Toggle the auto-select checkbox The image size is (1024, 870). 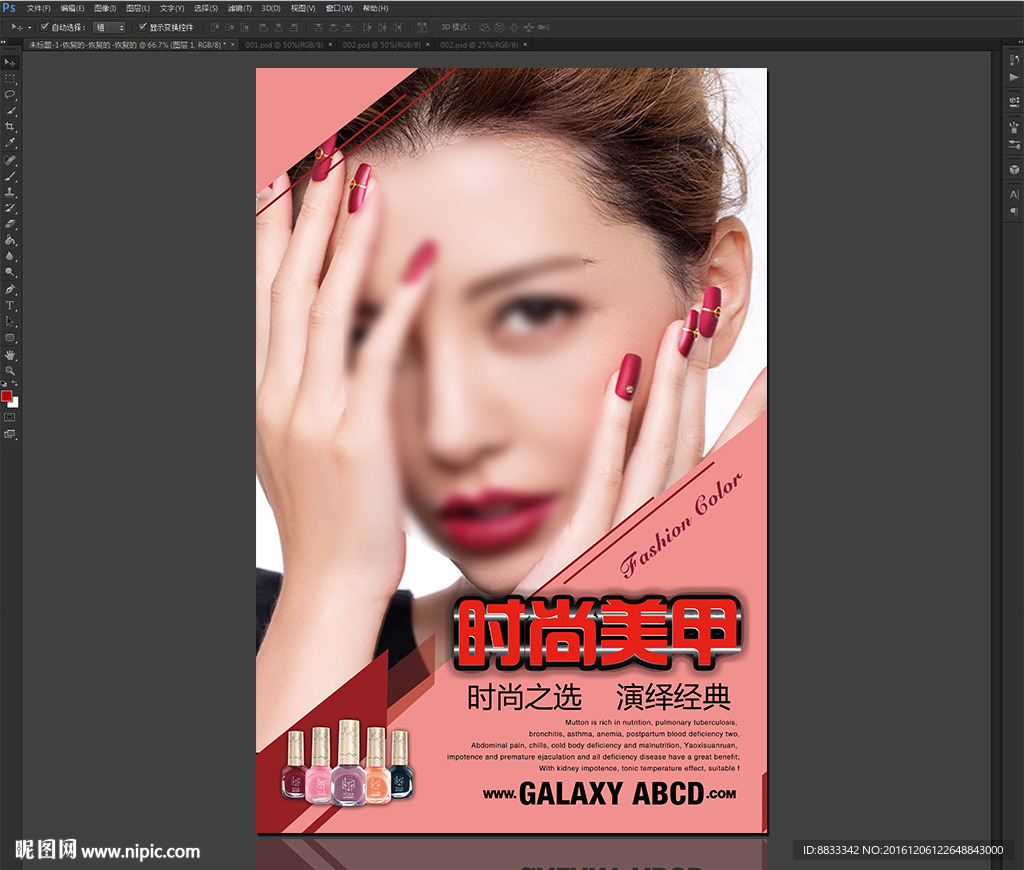(x=44, y=27)
